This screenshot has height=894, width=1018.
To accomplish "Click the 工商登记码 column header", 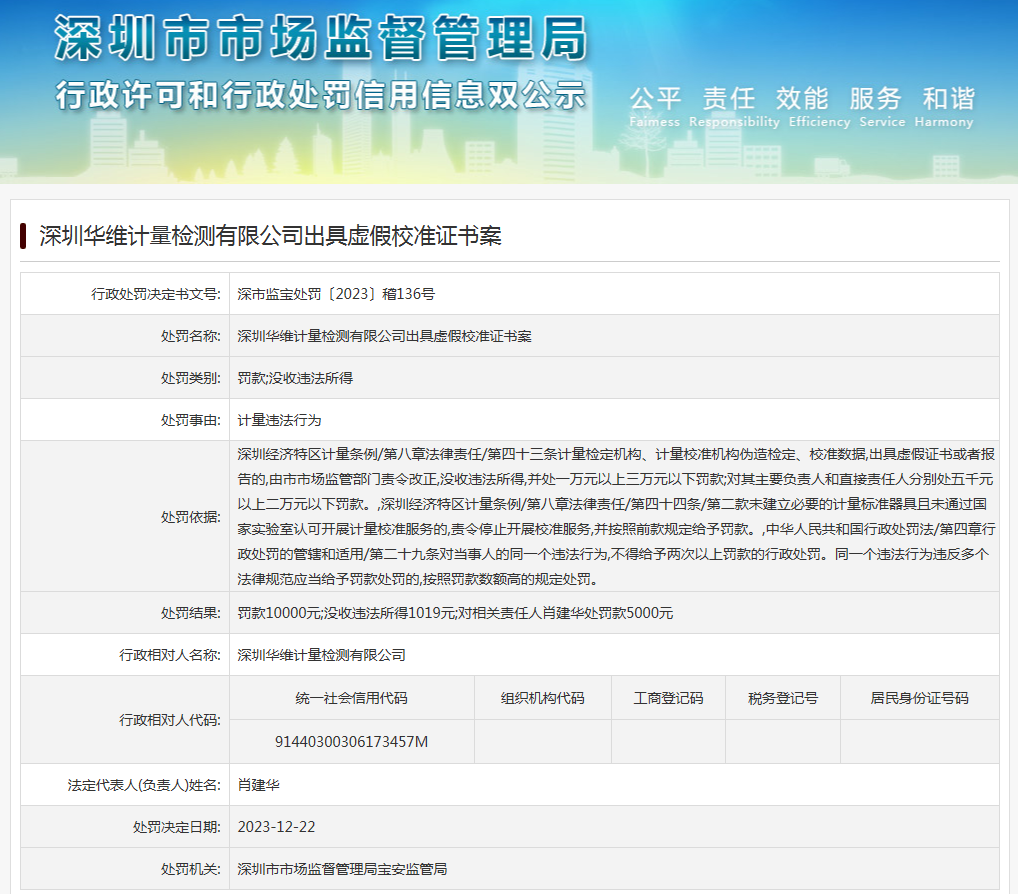I will (x=668, y=698).
